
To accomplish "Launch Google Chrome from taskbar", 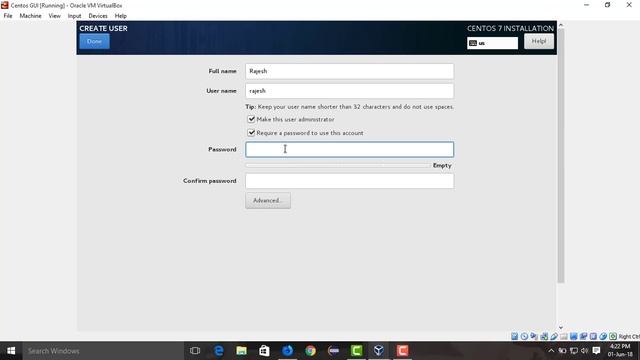I will pyautogui.click(x=311, y=351).
